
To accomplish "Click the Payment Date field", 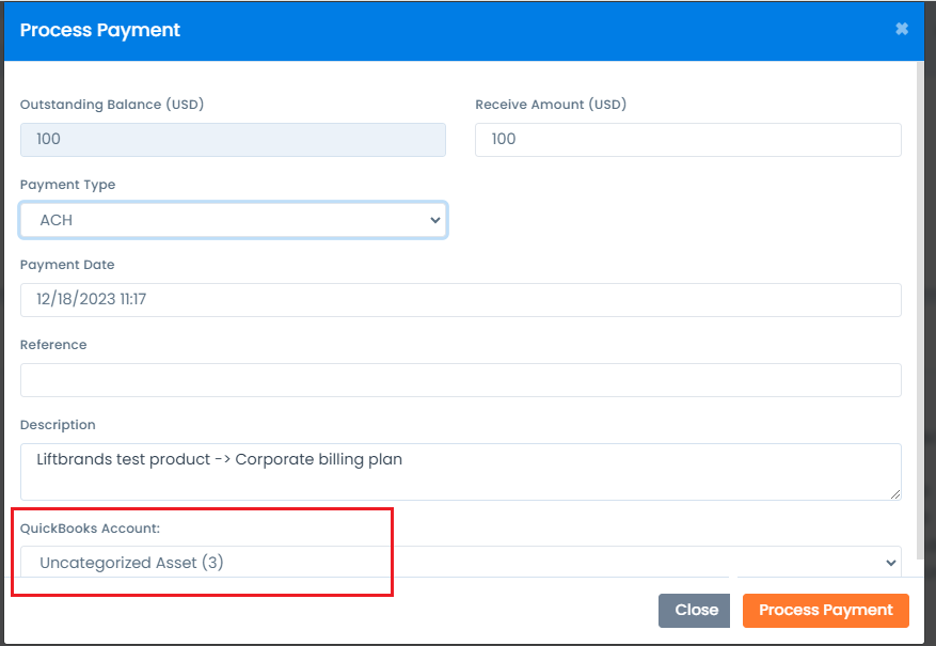I will tap(461, 300).
